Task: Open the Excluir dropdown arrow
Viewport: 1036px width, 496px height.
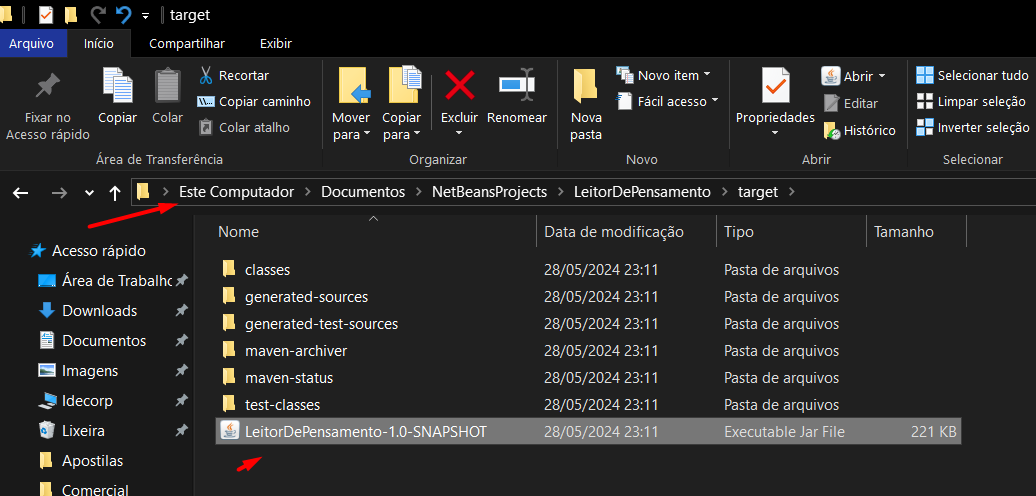Action: tap(459, 133)
